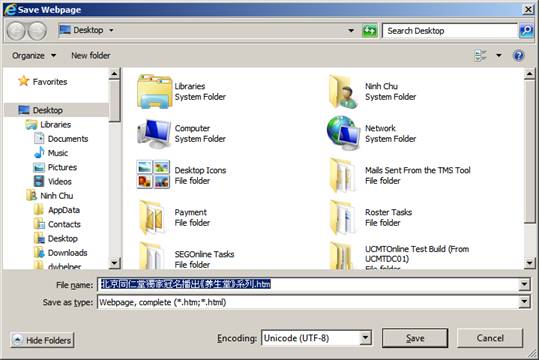Click the Cancel button

[490, 338]
